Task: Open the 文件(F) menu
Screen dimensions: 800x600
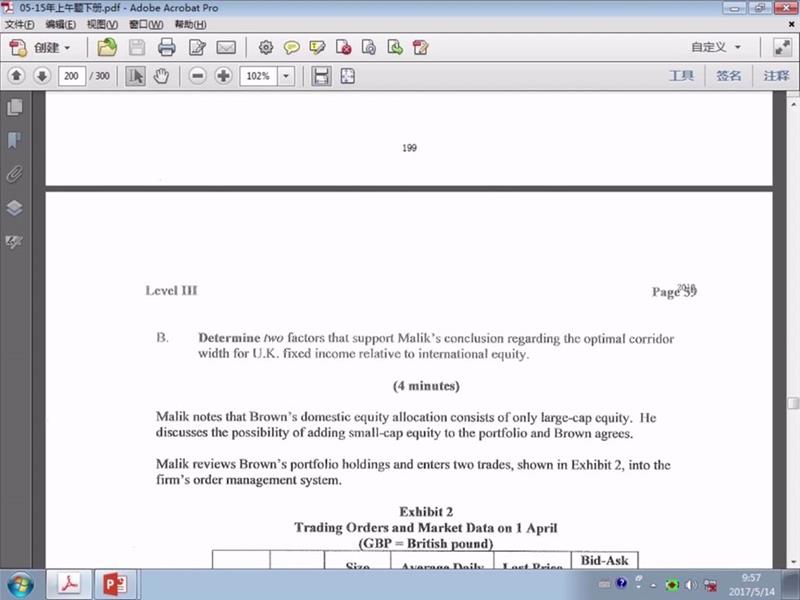Action: pyautogui.click(x=19, y=24)
